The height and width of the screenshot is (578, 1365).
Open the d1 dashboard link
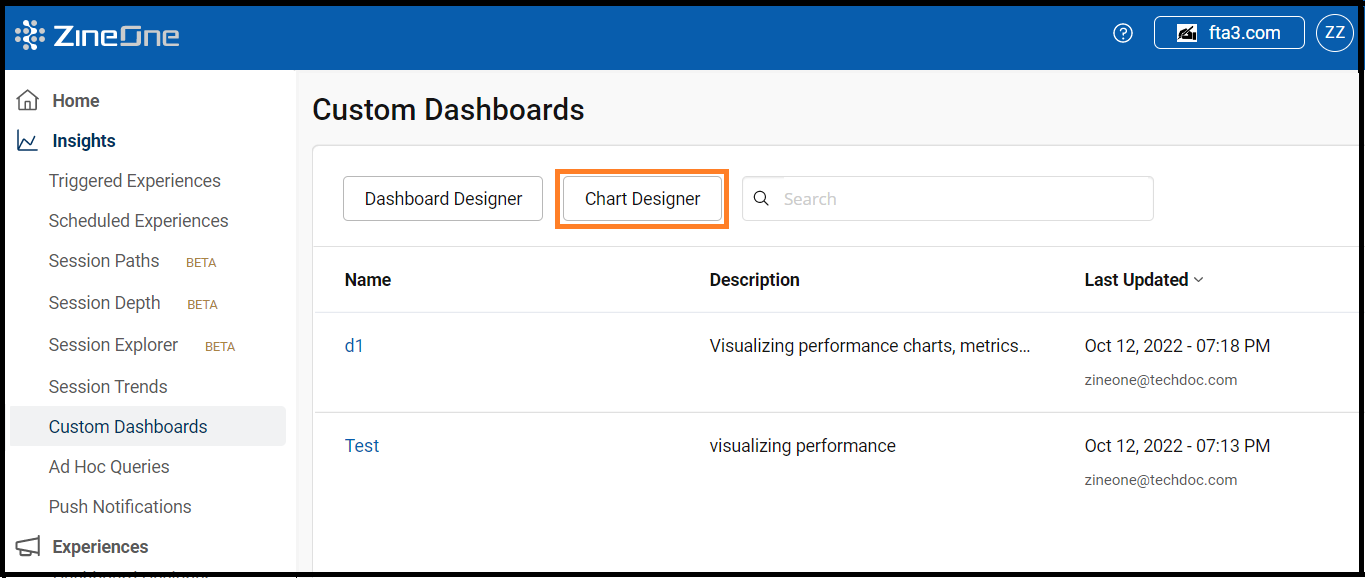[x=355, y=345]
